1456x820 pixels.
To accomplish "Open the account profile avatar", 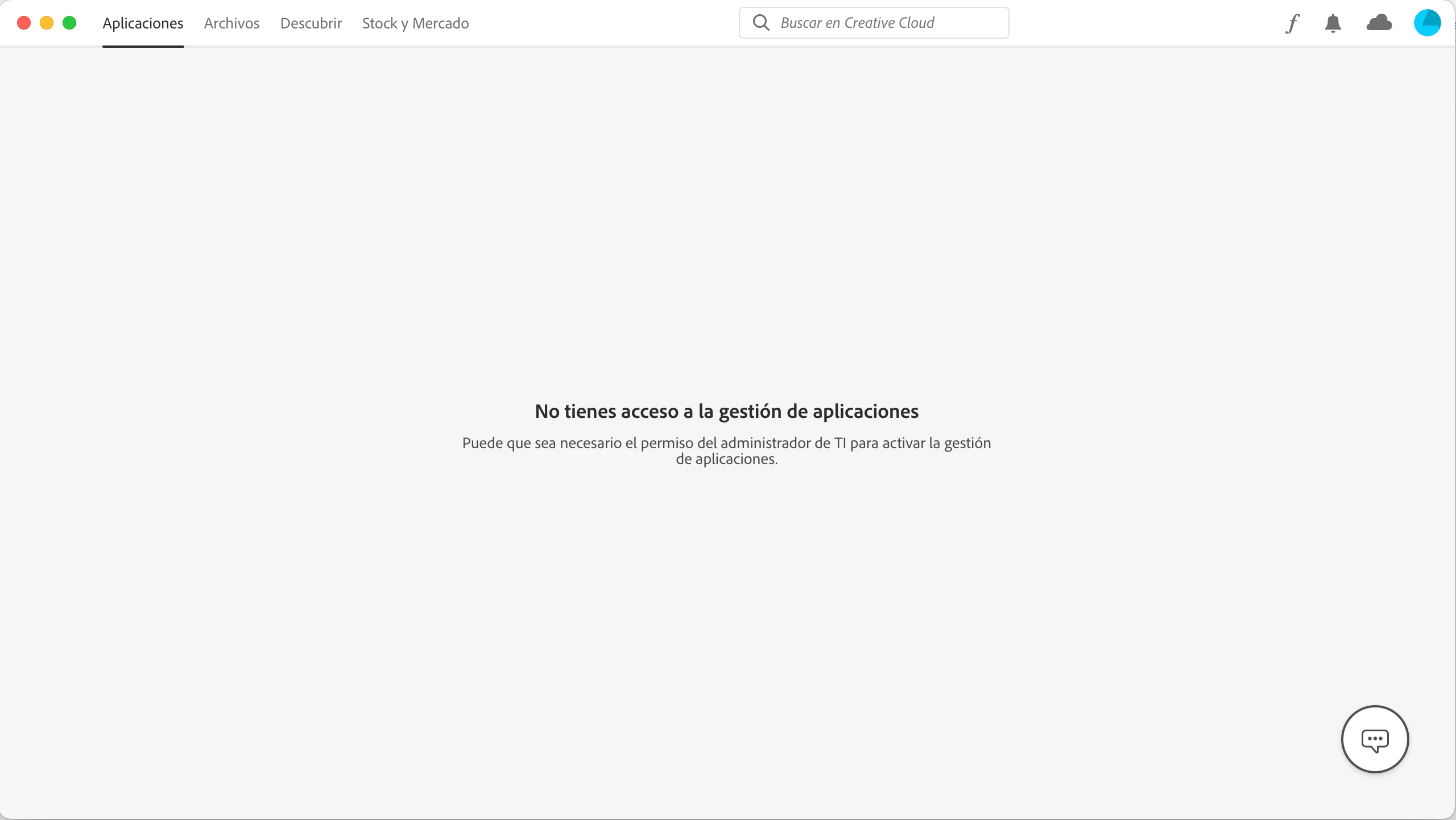I will pyautogui.click(x=1428, y=23).
